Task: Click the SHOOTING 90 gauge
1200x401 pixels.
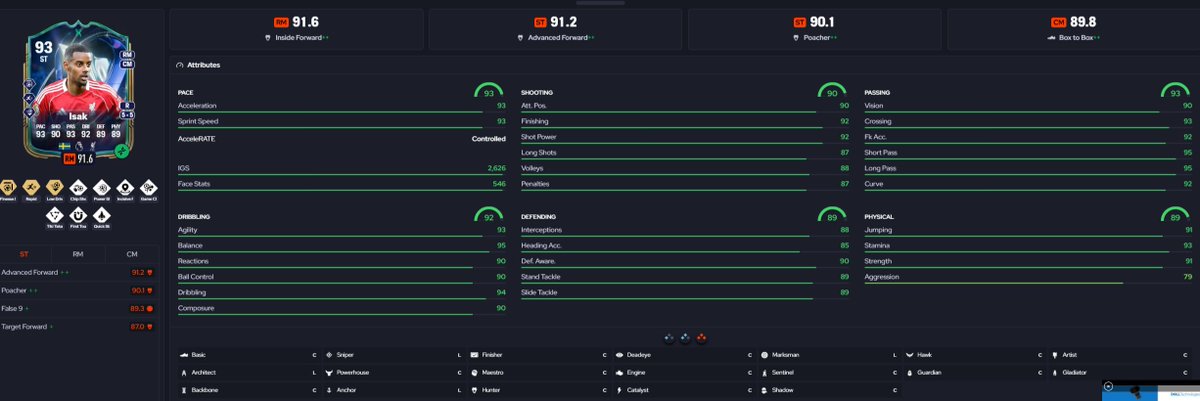Action: pyautogui.click(x=833, y=91)
